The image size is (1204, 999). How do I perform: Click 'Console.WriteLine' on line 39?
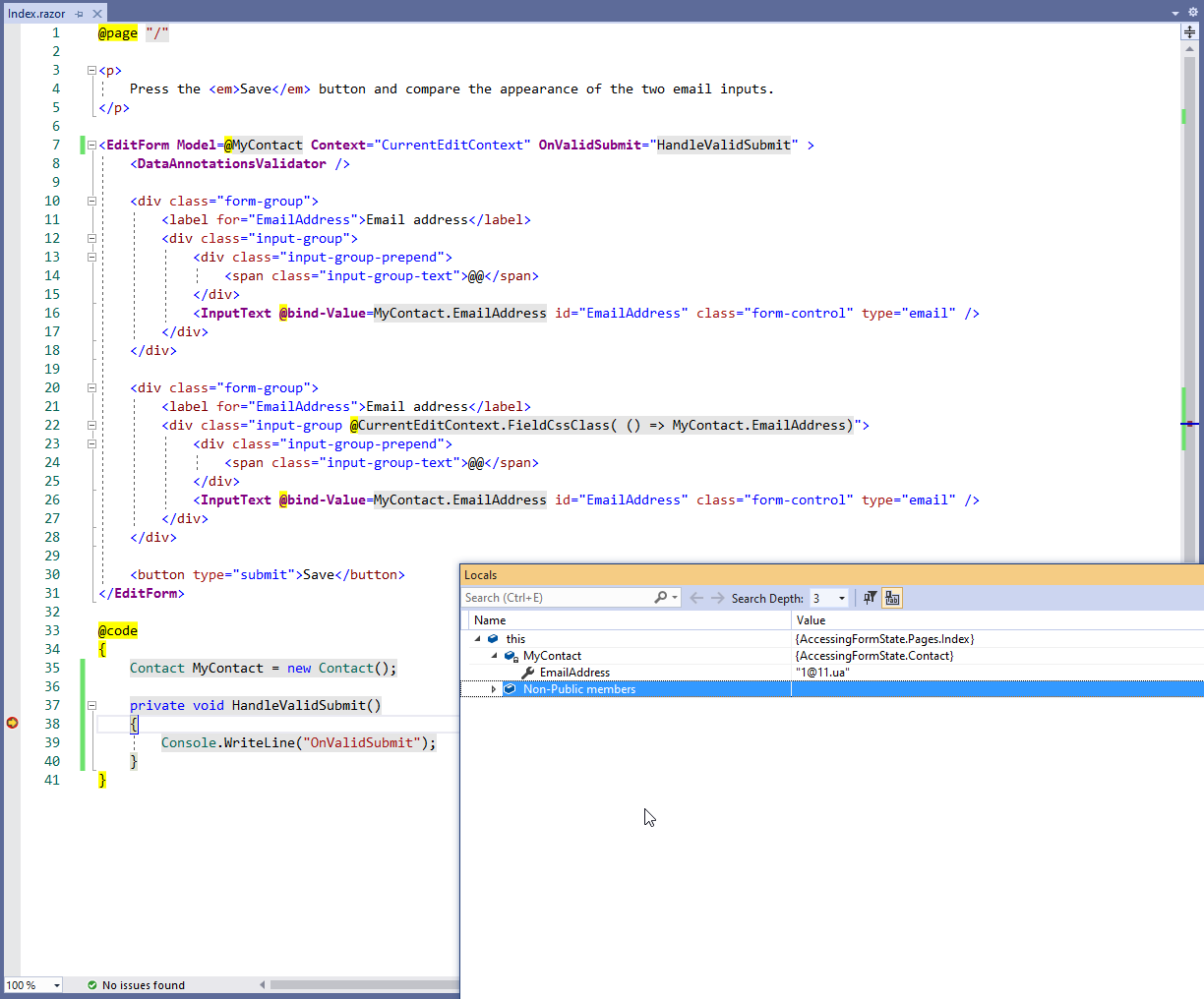(x=227, y=743)
